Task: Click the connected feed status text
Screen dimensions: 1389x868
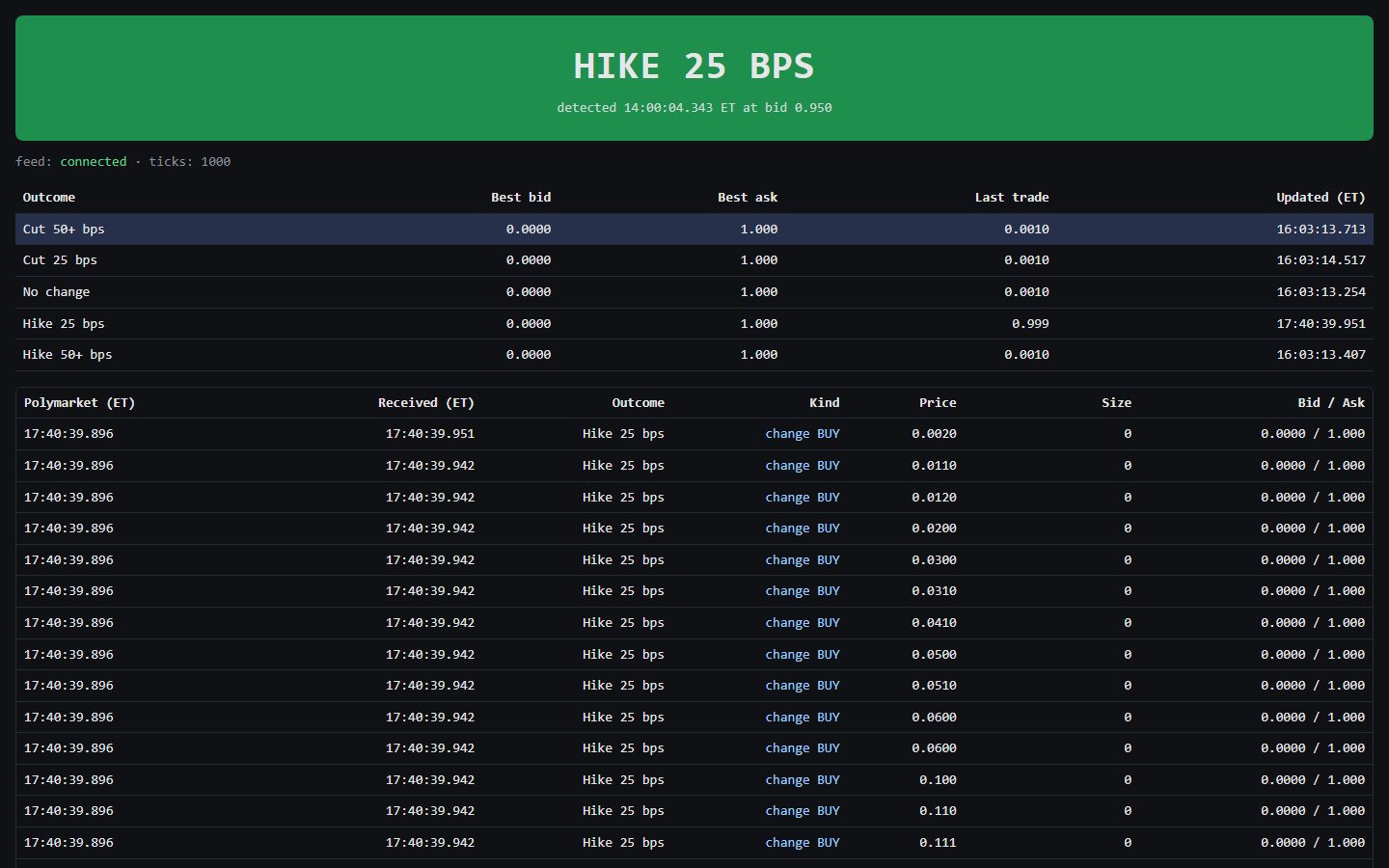Action: point(94,161)
